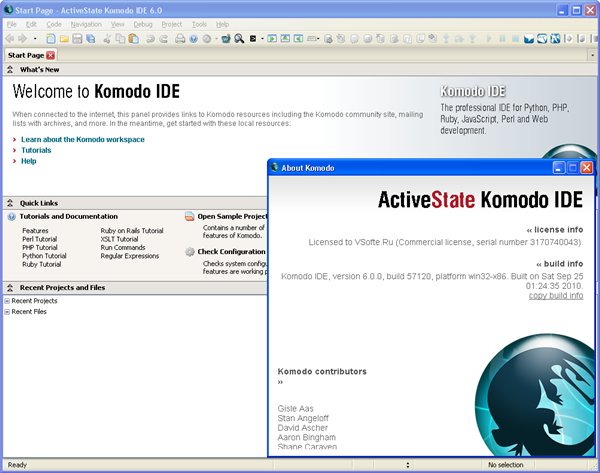The height and width of the screenshot is (473, 600).
Task: Click the Open Sample Project heading
Action: [x=232, y=217]
